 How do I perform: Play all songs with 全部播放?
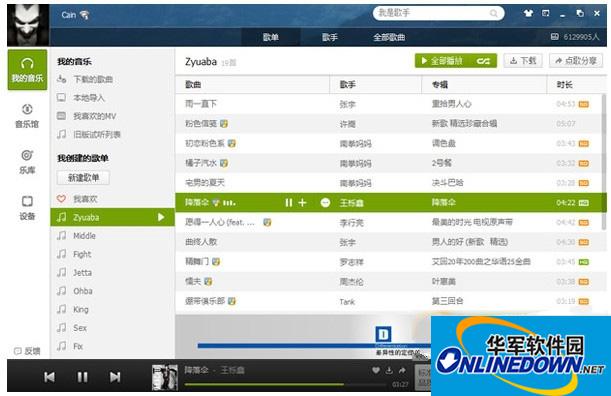click(442, 61)
